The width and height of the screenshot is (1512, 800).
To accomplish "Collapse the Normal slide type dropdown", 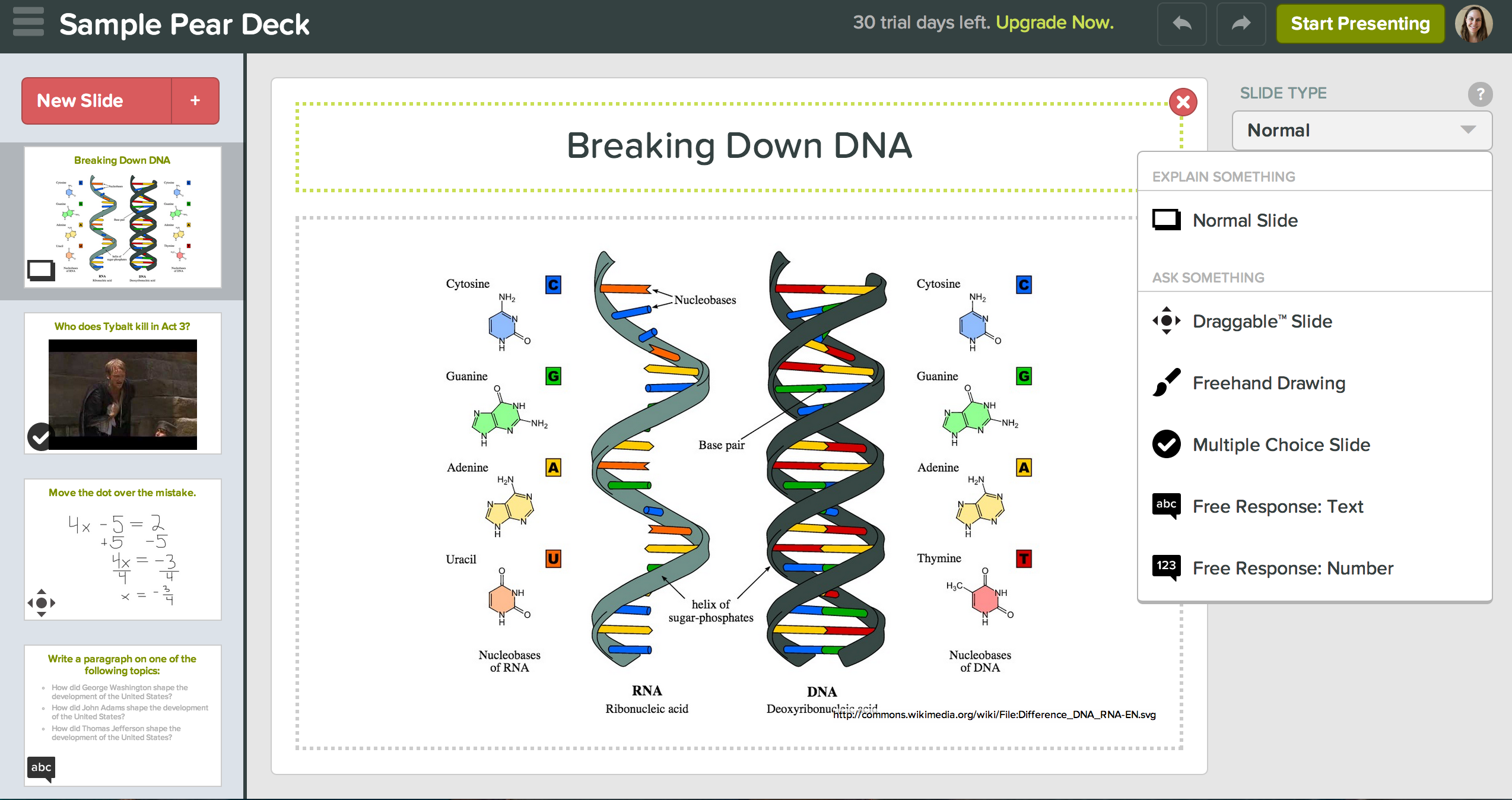I will point(1361,131).
